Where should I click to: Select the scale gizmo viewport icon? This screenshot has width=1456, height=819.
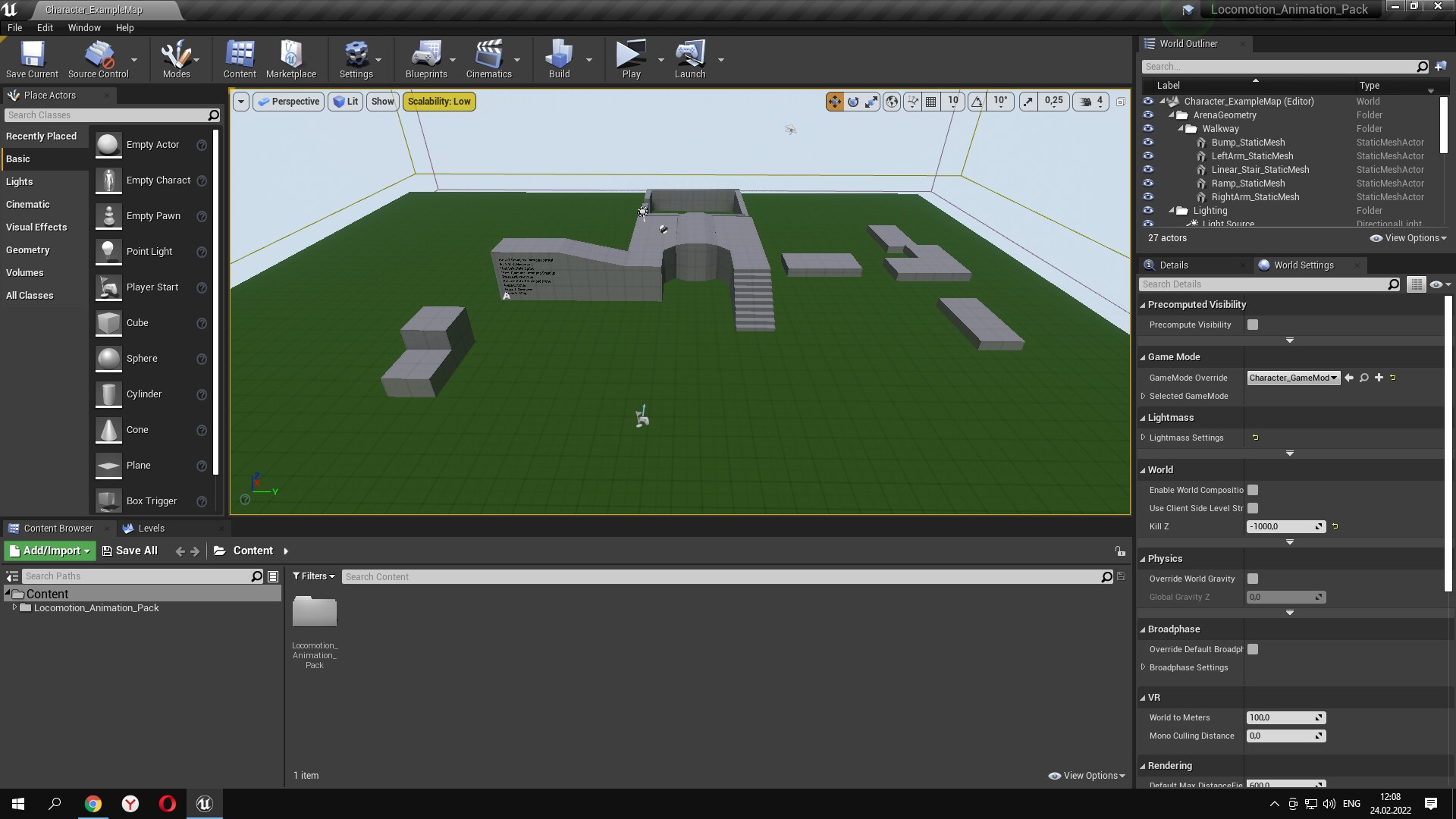click(x=872, y=102)
